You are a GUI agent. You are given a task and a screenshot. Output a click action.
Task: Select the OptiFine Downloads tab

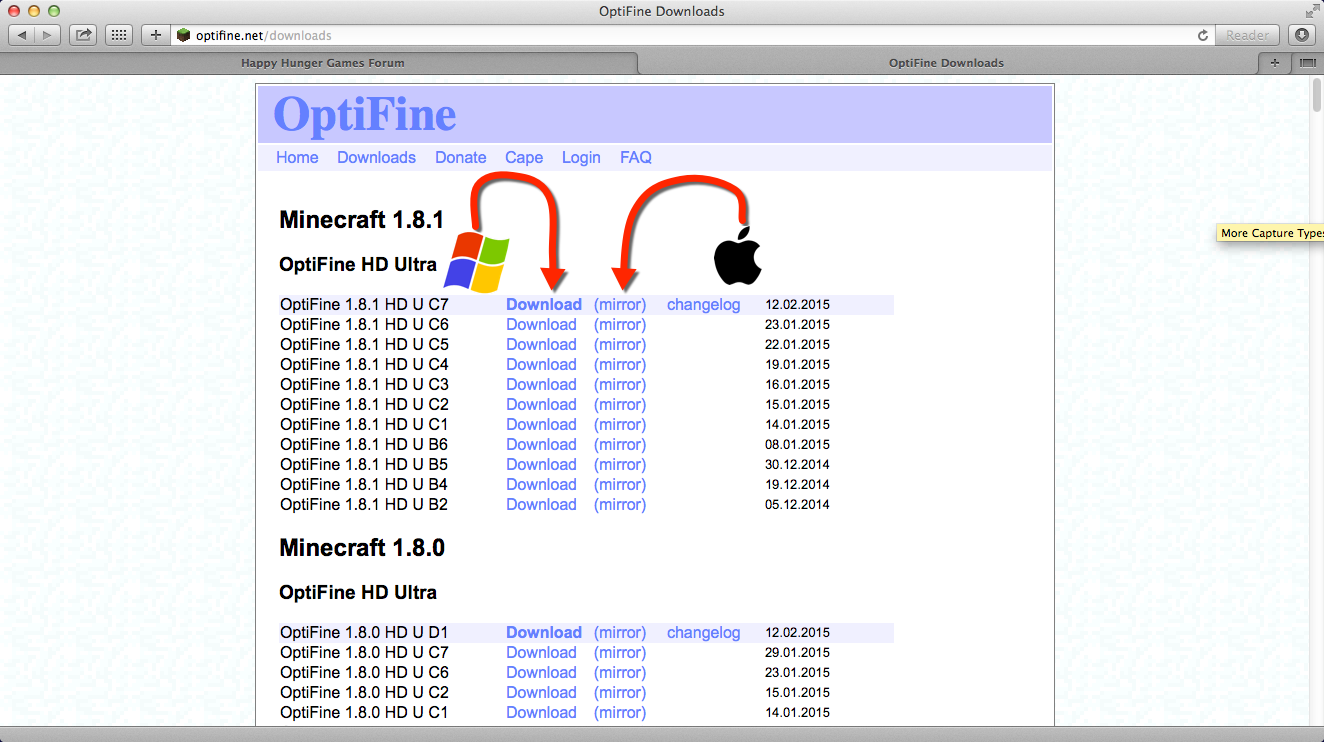[x=946, y=63]
